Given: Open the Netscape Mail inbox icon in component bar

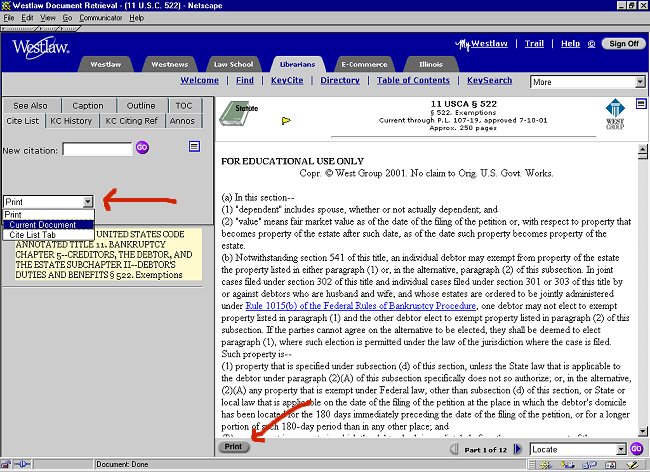Looking at the screenshot, I should pos(567,465).
